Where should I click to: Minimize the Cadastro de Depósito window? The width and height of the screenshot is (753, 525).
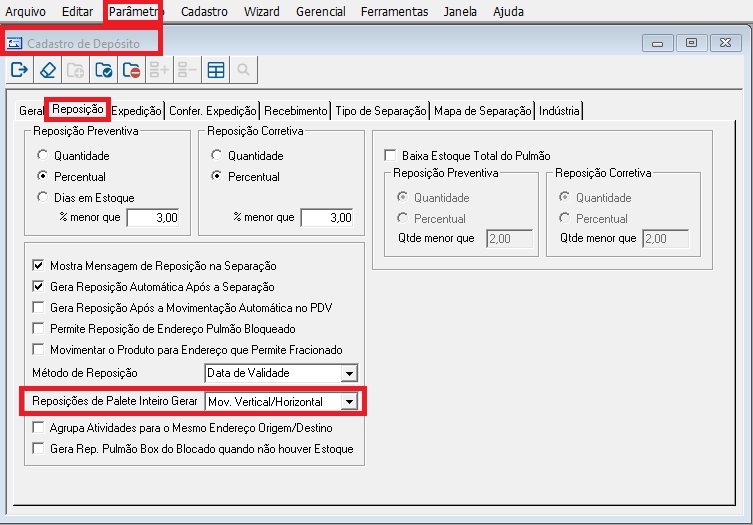click(x=657, y=43)
